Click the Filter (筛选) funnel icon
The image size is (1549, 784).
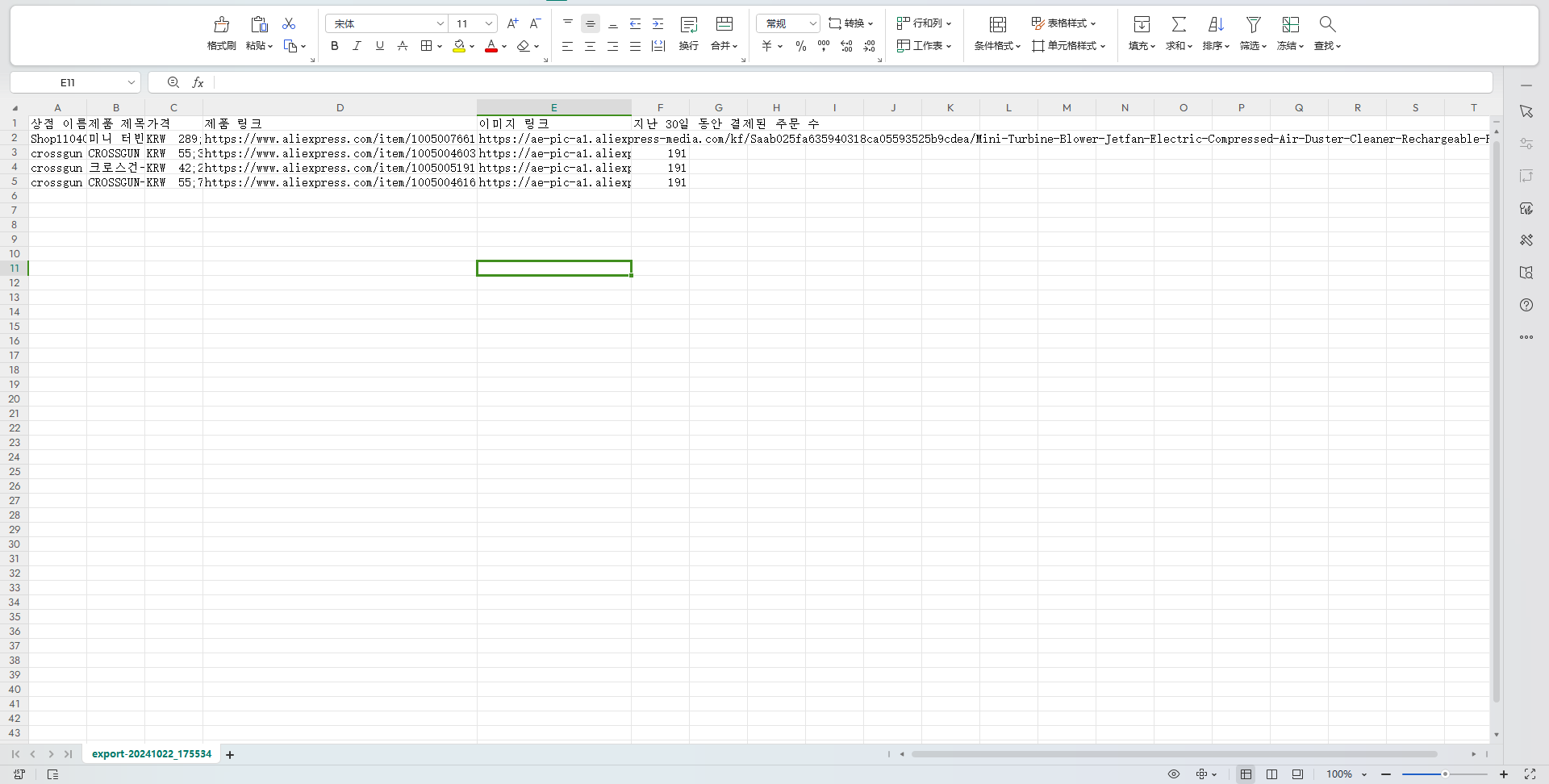pyautogui.click(x=1253, y=24)
